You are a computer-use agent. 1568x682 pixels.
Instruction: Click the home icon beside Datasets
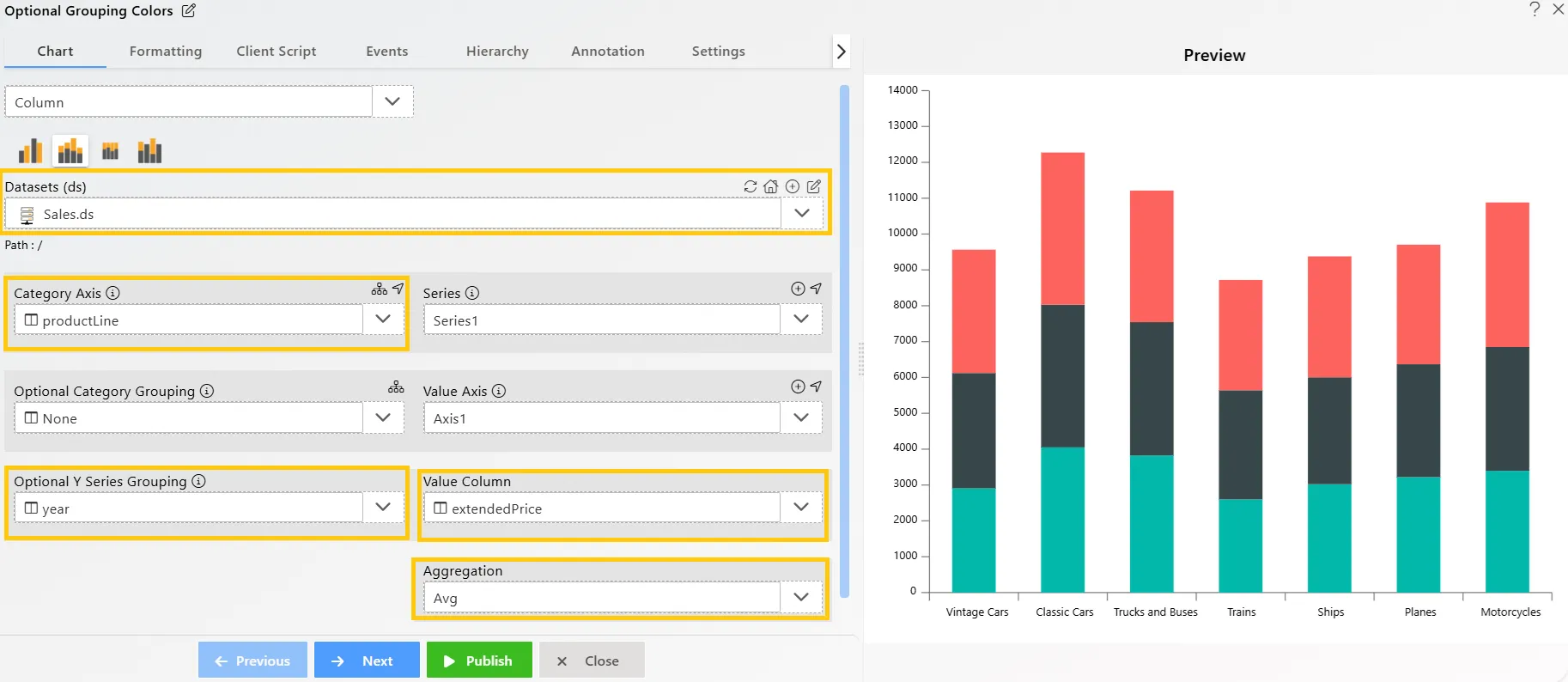pos(771,186)
